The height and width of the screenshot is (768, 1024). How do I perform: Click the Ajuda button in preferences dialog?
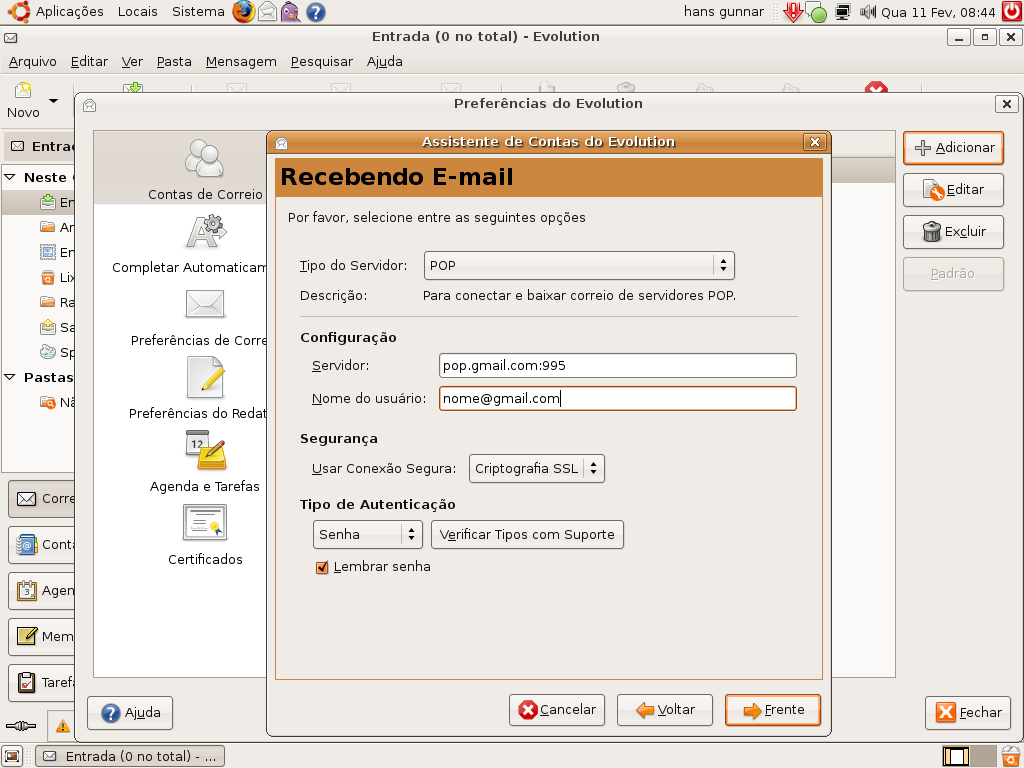click(130, 712)
